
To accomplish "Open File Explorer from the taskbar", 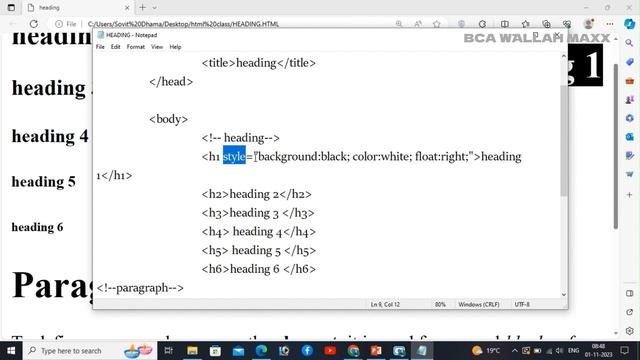I will click(x=192, y=351).
